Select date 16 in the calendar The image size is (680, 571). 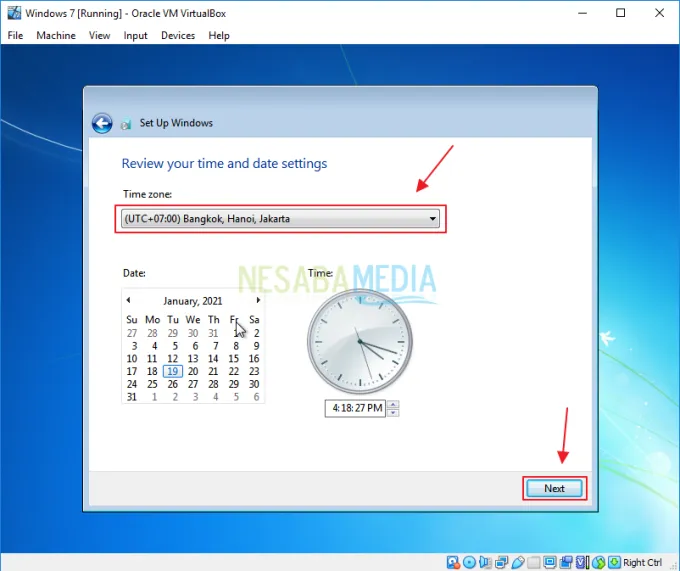pyautogui.click(x=254, y=359)
